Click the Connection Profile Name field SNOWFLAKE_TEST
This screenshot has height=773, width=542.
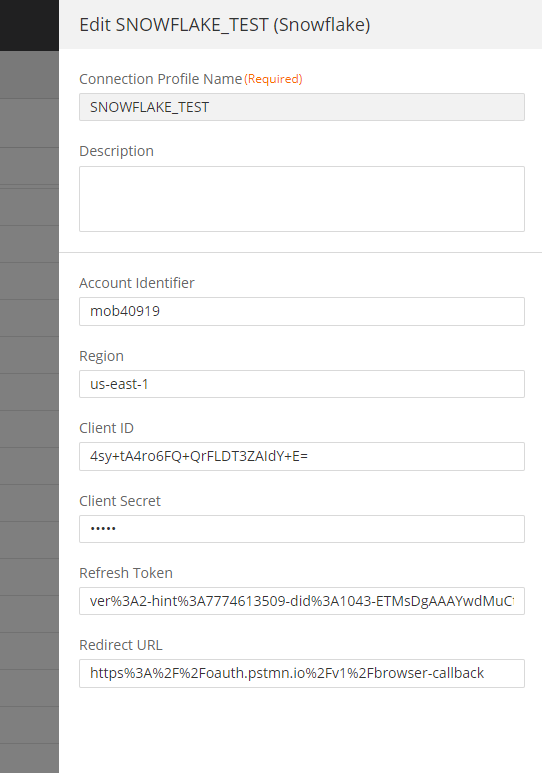(302, 107)
